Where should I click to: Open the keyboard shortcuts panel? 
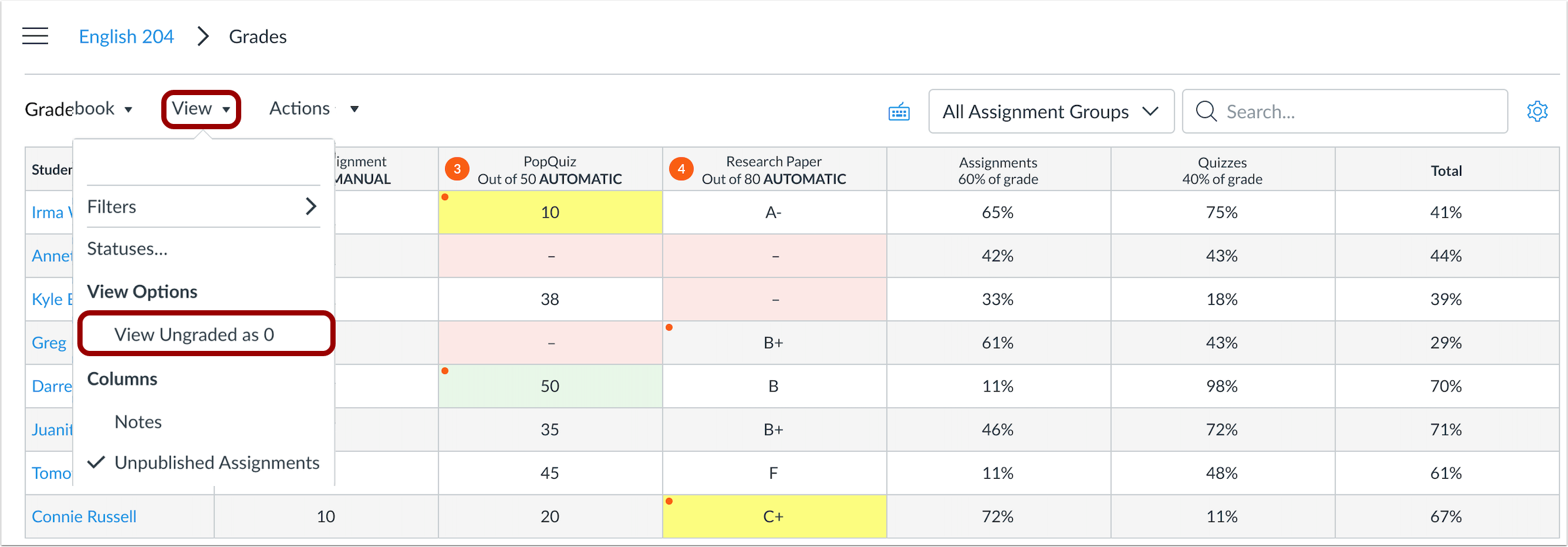click(x=899, y=111)
